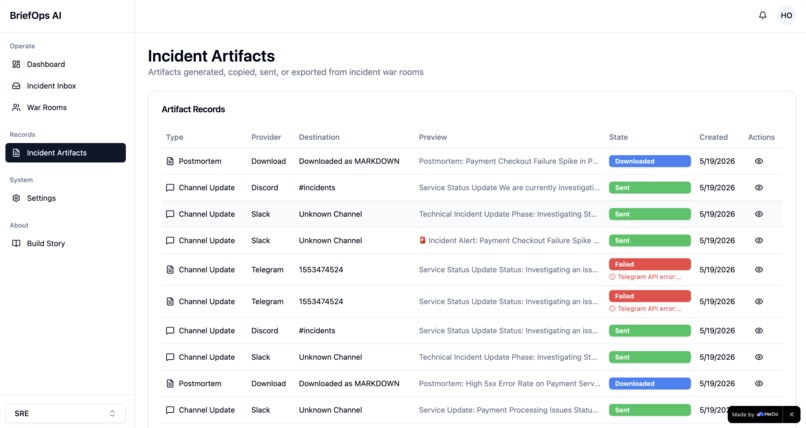Click the BriefOps AI logo title
The image size is (806, 428).
pos(35,15)
